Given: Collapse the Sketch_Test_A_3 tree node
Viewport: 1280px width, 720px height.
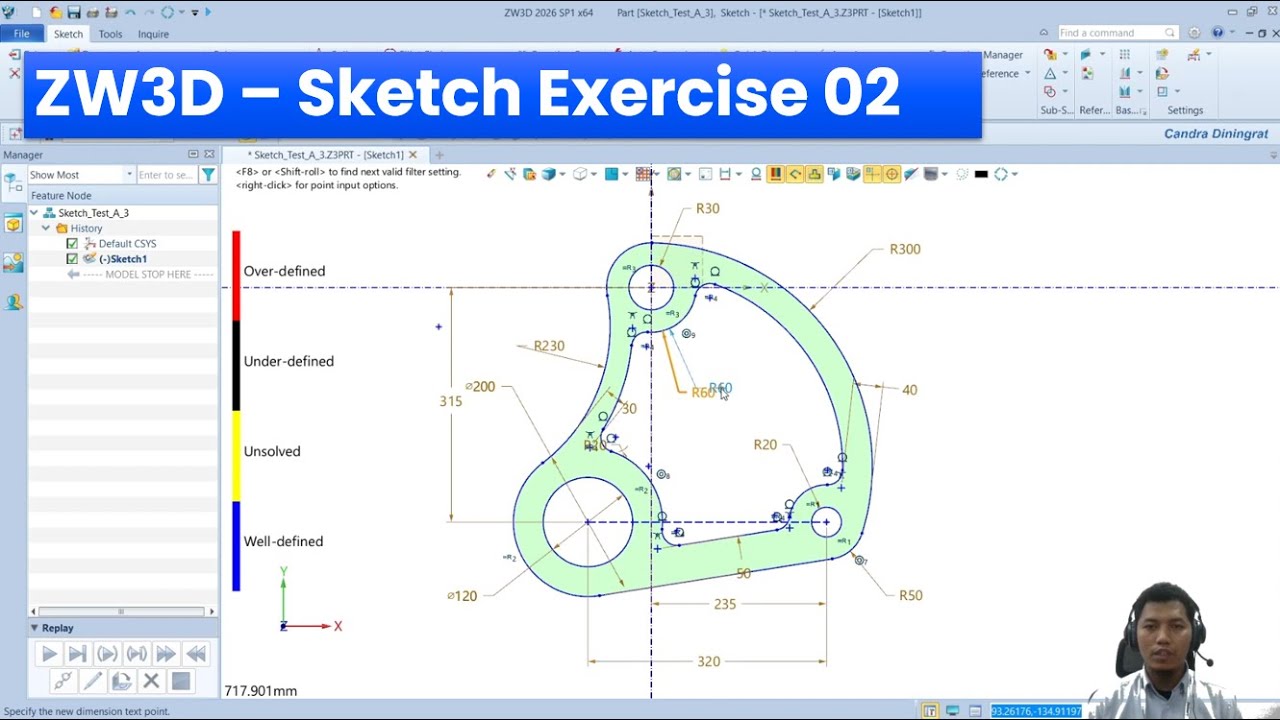Looking at the screenshot, I should coord(34,213).
